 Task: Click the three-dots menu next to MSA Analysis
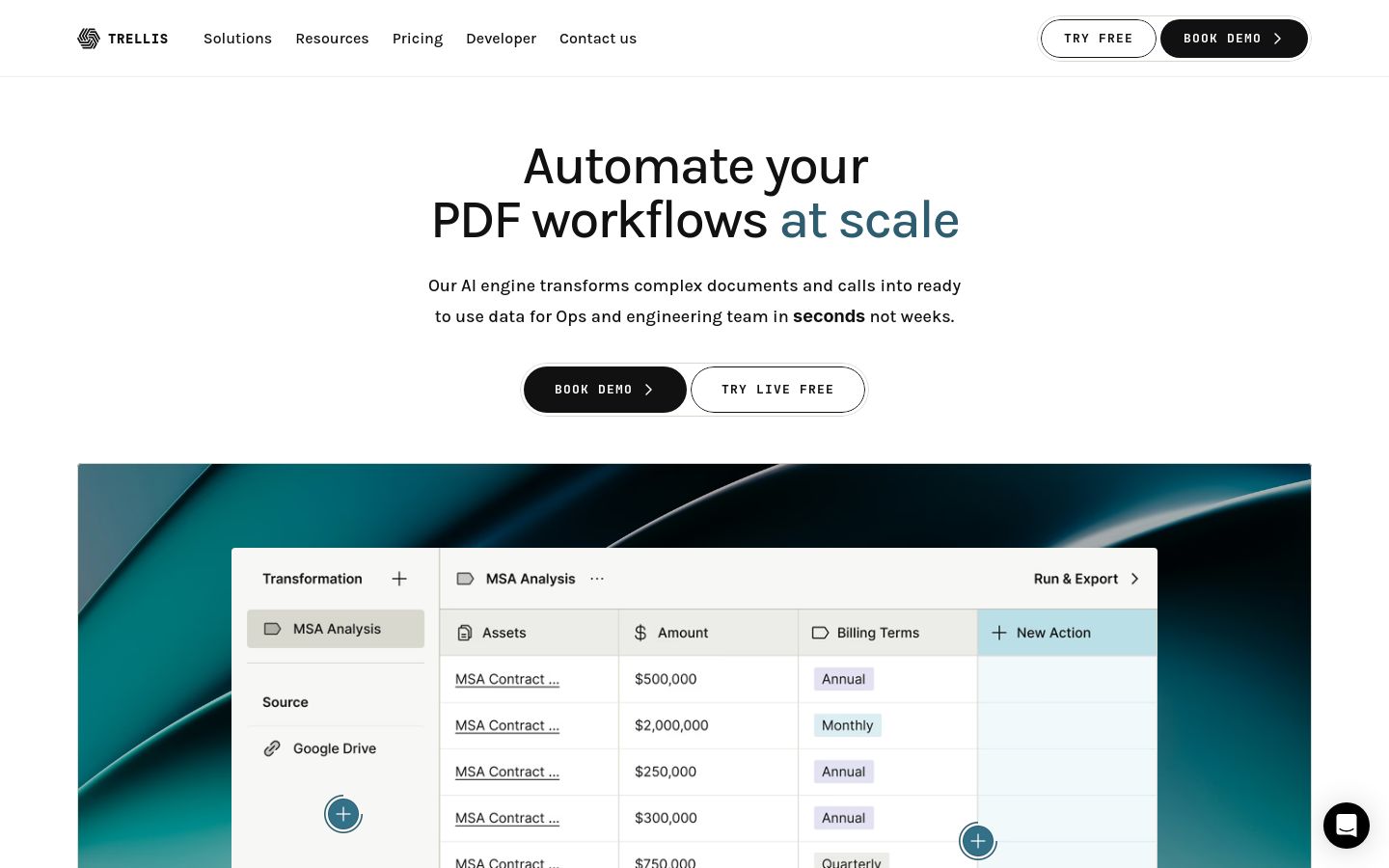(x=597, y=579)
